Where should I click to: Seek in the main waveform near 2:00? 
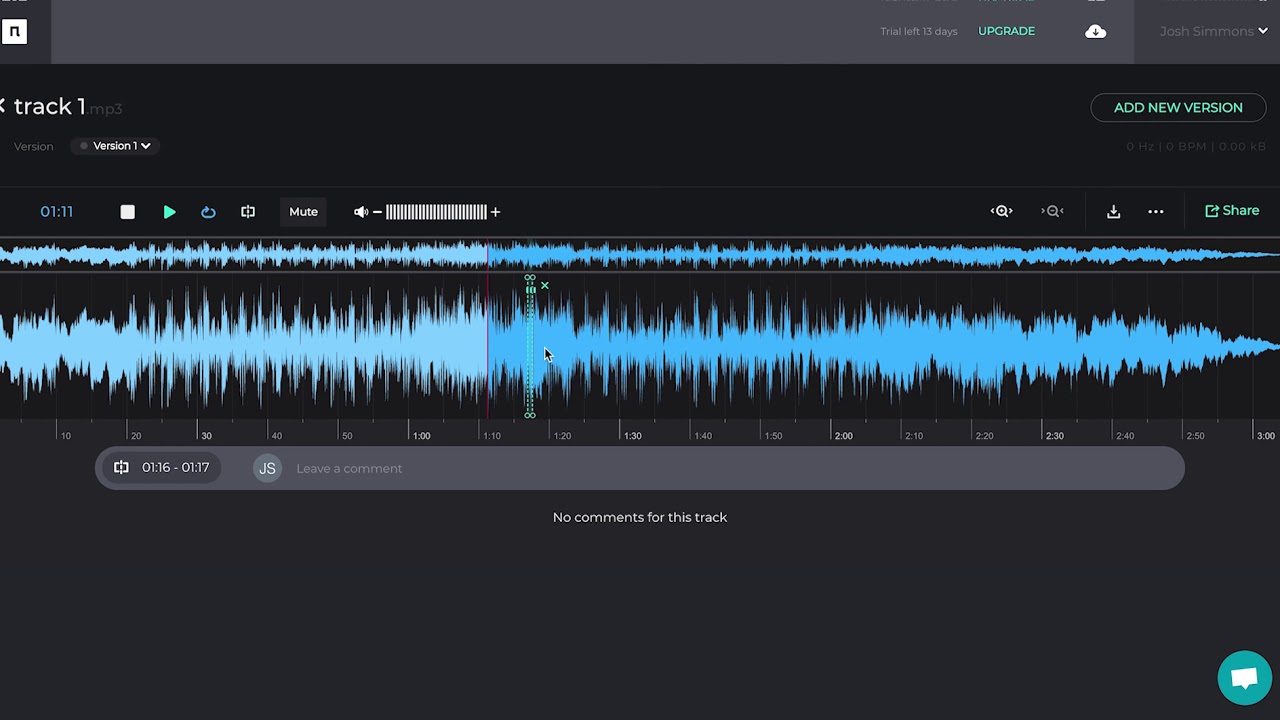click(844, 345)
